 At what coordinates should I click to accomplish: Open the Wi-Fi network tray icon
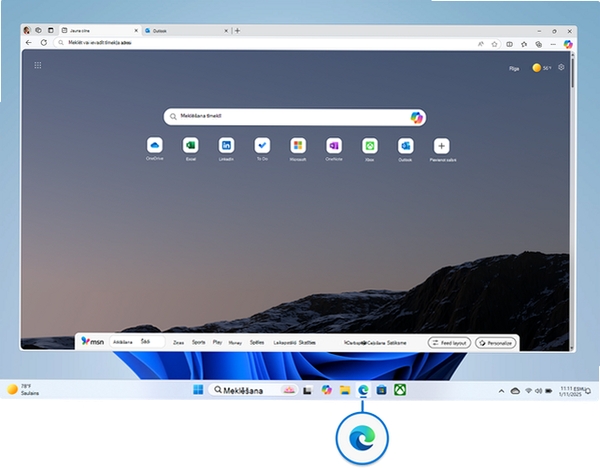click(x=528, y=391)
